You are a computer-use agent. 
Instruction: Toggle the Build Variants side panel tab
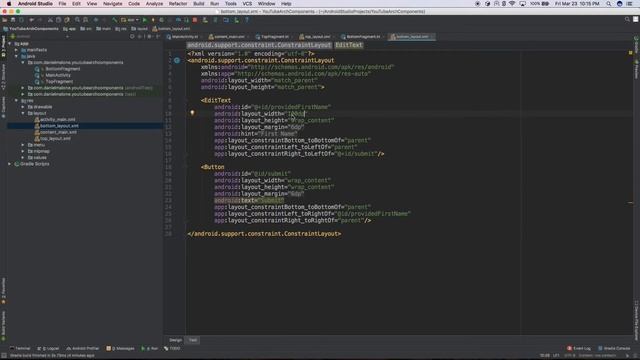coord(3,326)
